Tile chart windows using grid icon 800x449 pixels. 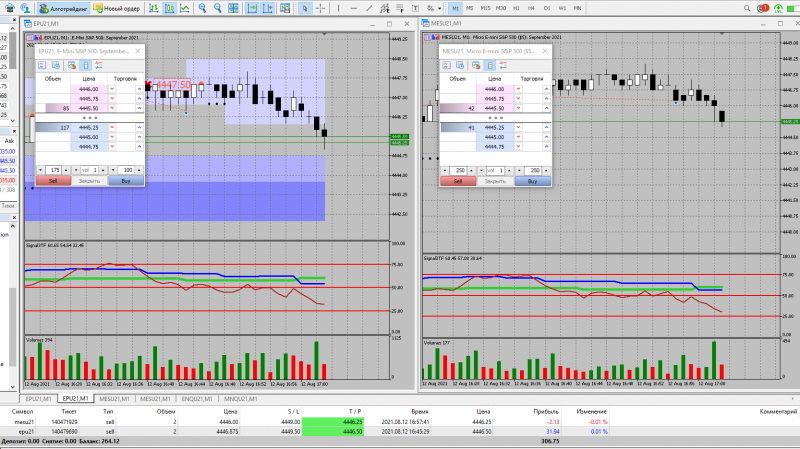tap(233, 8)
